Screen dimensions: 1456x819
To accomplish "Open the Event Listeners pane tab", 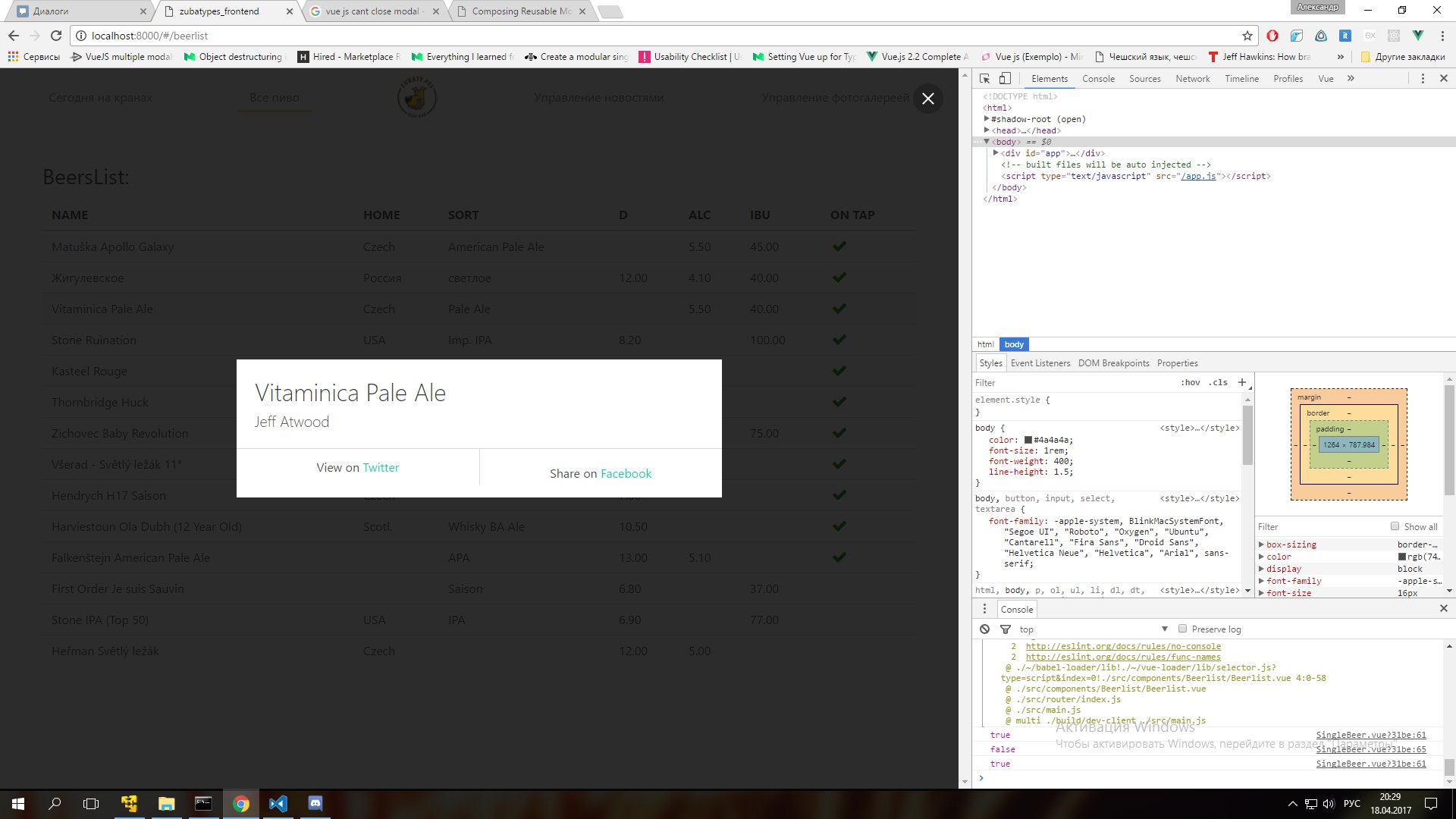I will pyautogui.click(x=1040, y=363).
